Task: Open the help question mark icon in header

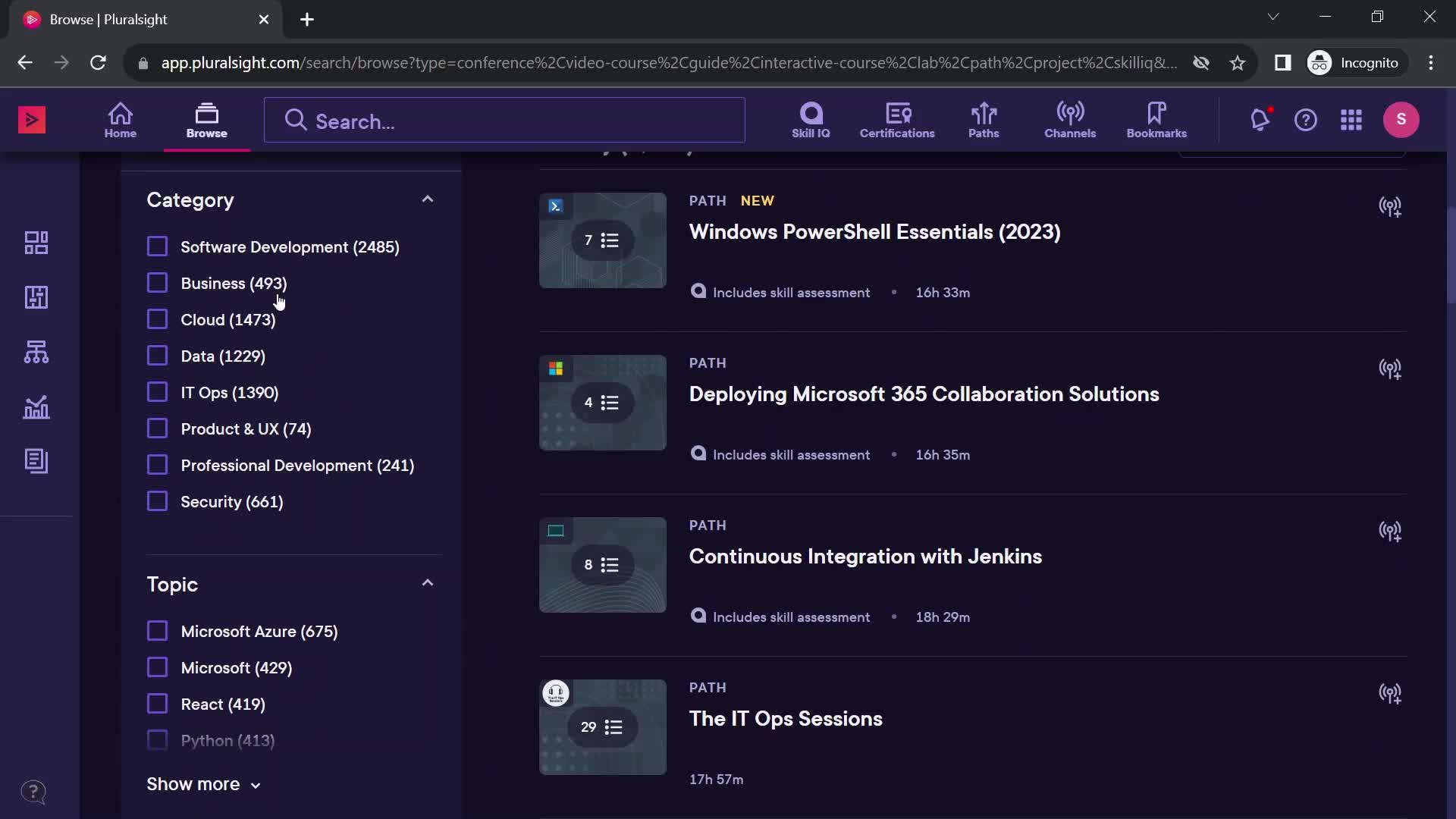Action: pyautogui.click(x=1306, y=120)
